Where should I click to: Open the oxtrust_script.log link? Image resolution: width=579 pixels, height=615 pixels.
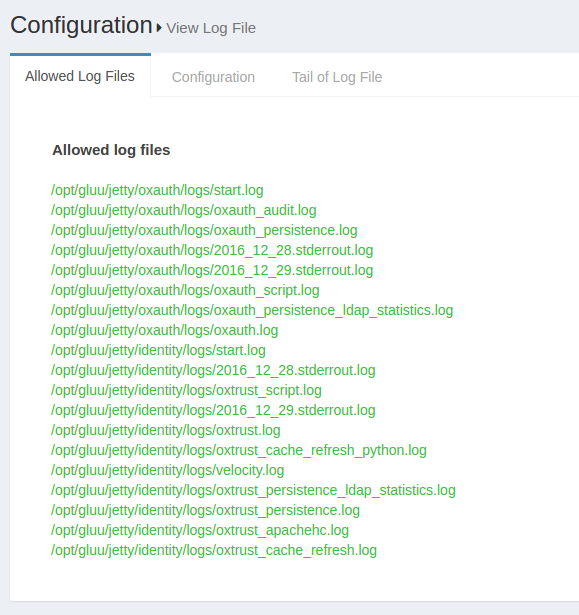point(186,390)
